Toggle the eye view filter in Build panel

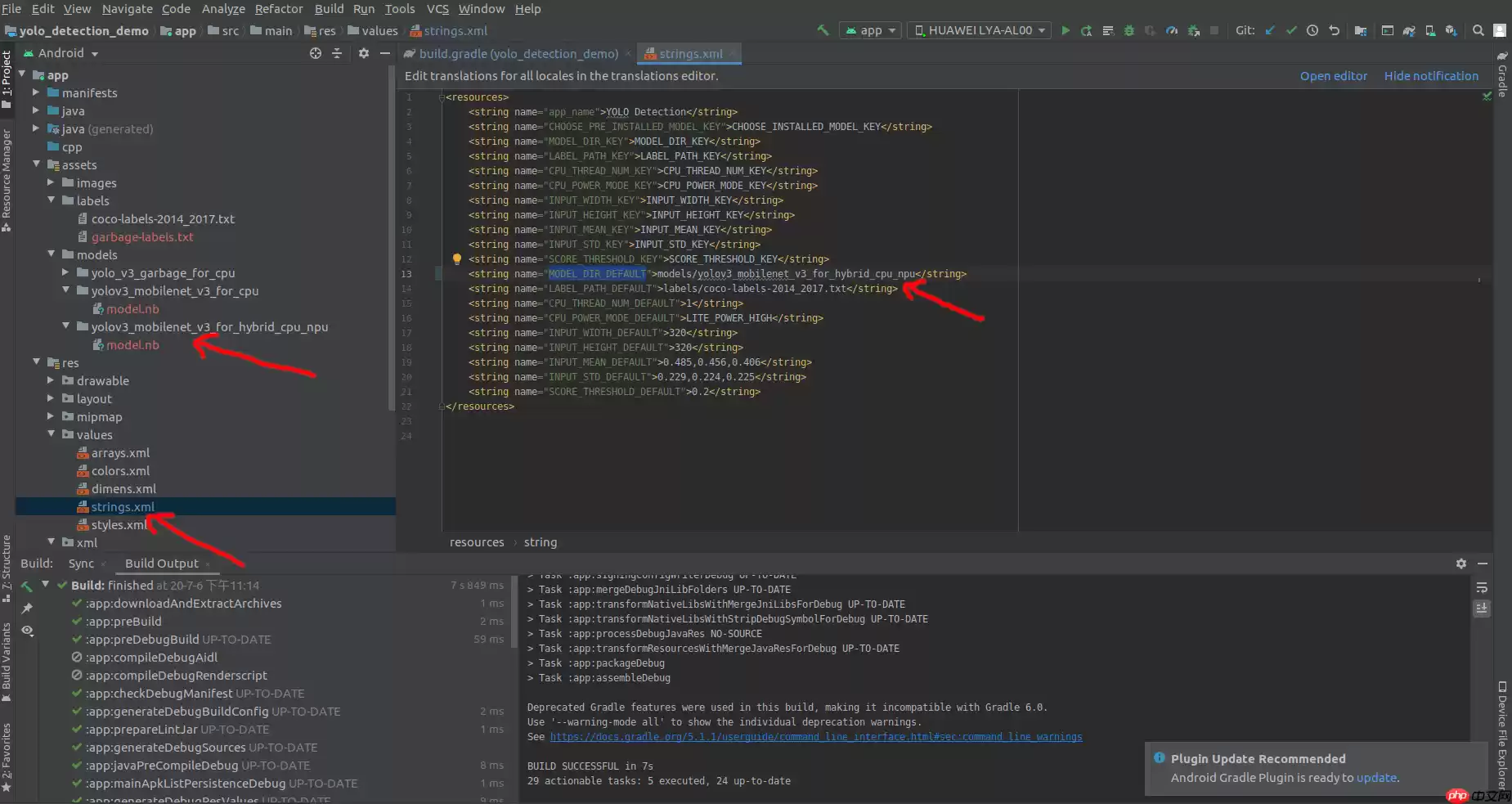point(27,630)
